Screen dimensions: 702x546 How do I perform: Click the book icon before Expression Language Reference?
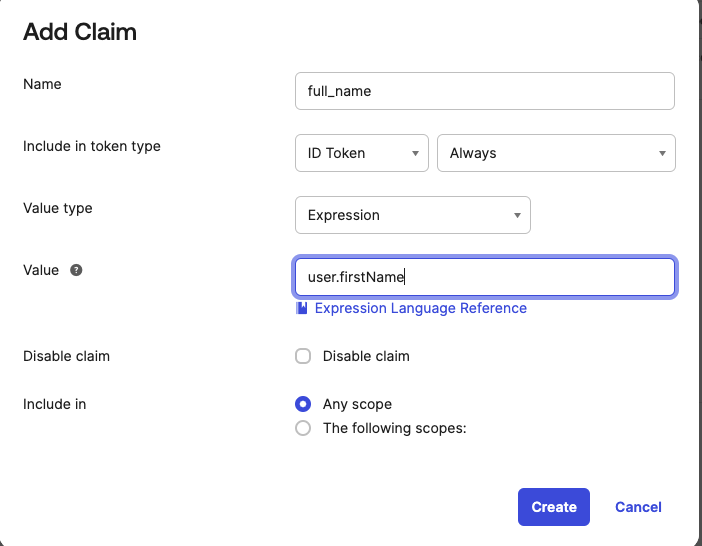click(x=302, y=308)
